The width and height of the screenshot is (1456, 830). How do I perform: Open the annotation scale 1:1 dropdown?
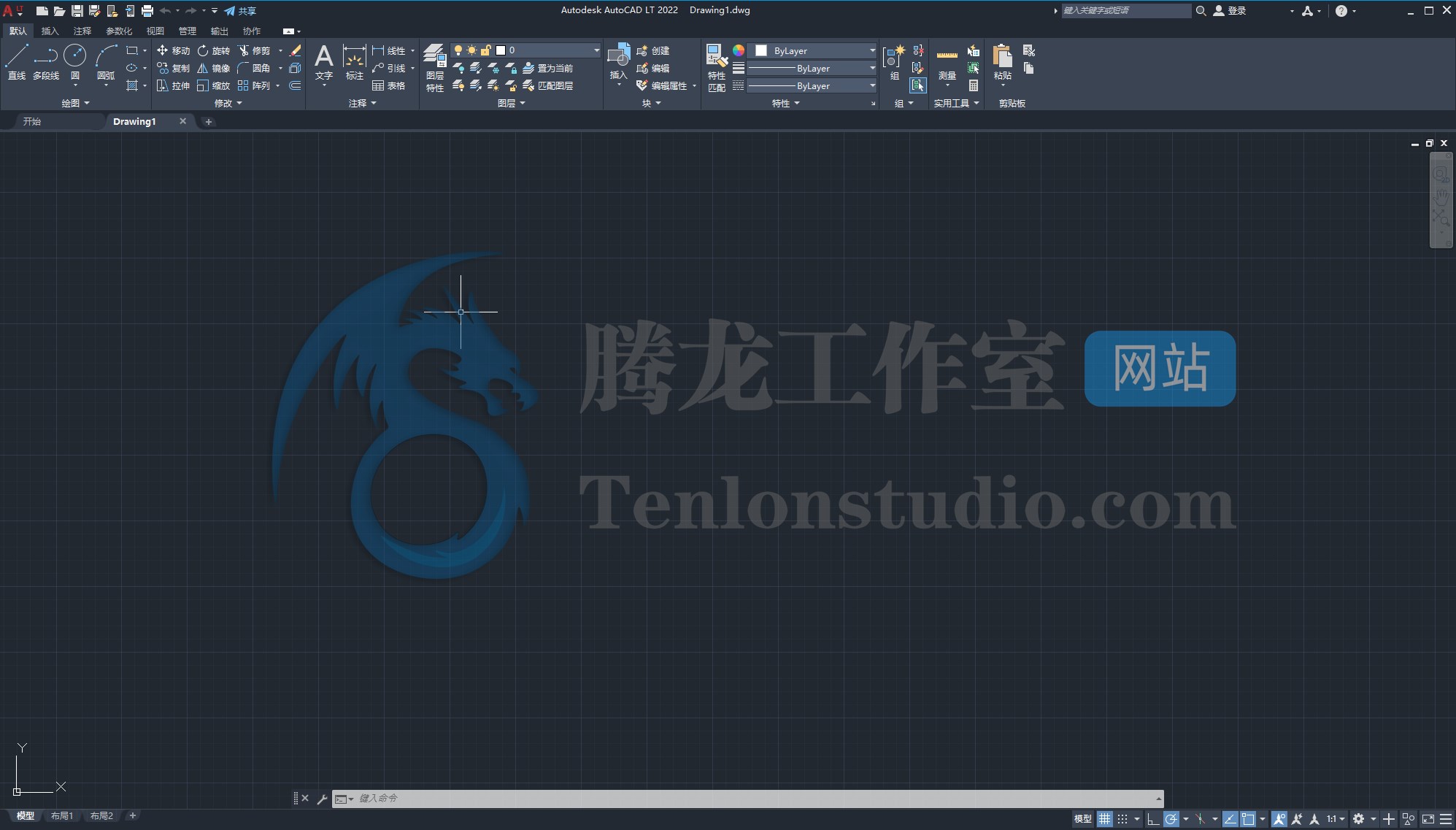coord(1336,819)
